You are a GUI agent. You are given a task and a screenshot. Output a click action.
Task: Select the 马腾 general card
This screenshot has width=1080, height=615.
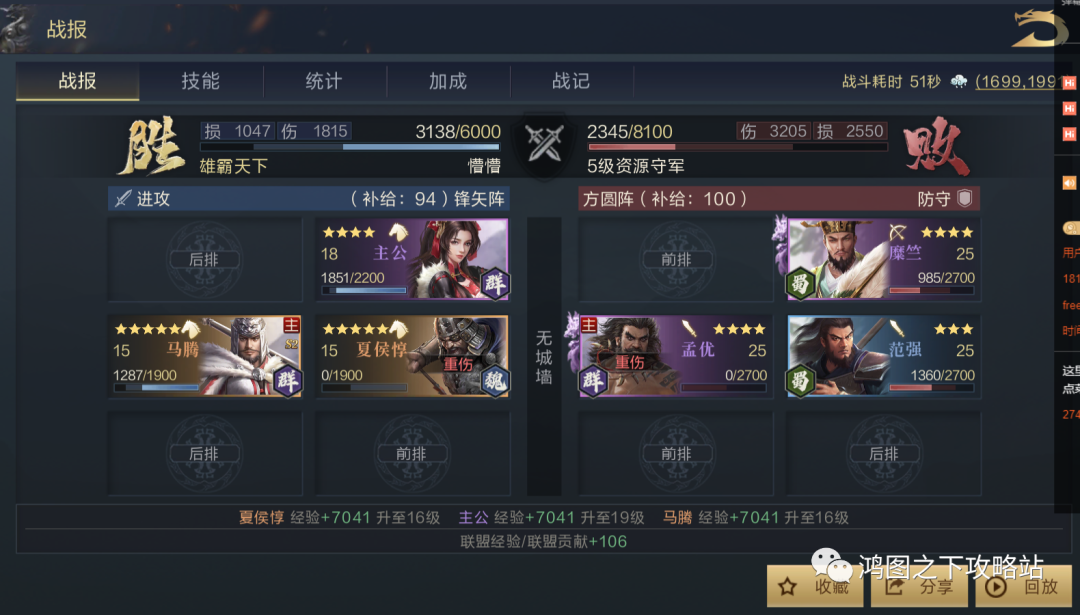(205, 356)
